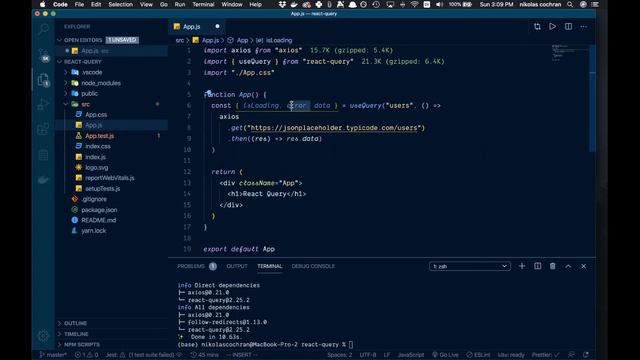Click the volume icon in menu bar
Screen dimensions: 640x360
(439, 4)
